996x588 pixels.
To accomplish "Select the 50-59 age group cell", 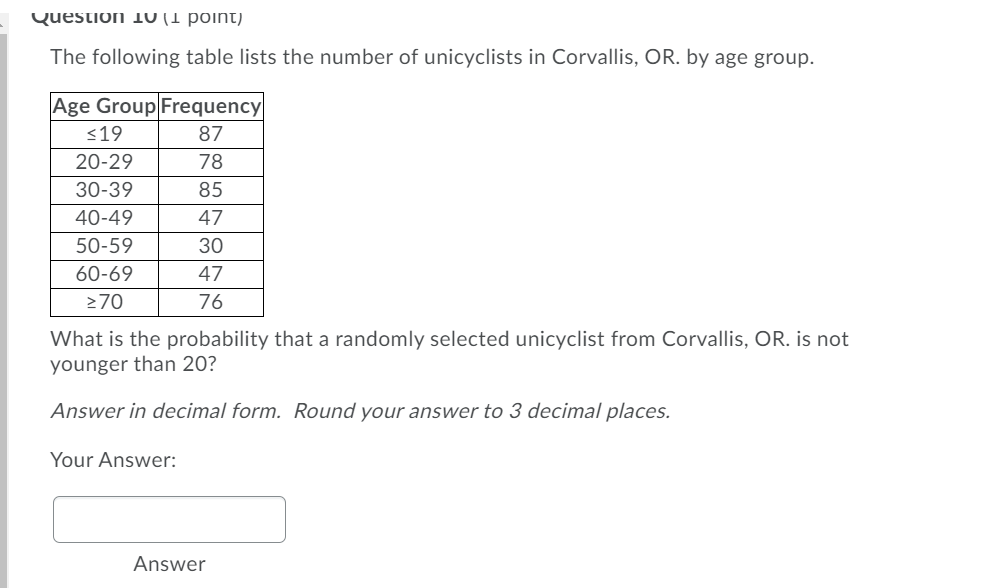I will pyautogui.click(x=104, y=246).
